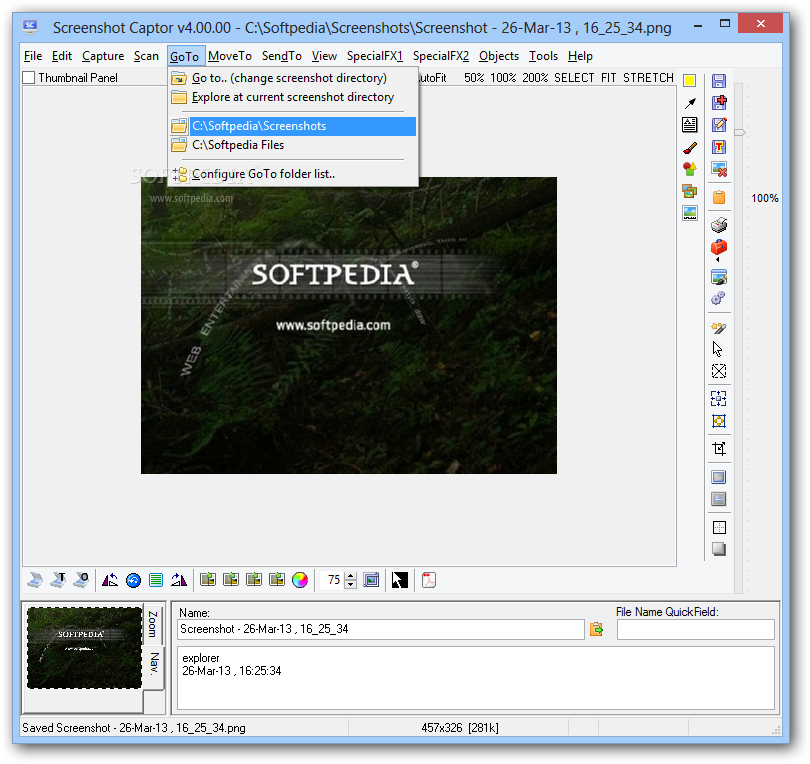This screenshot has width=810, height=764.
Task: Click the yellow color swatch
Action: pos(690,81)
